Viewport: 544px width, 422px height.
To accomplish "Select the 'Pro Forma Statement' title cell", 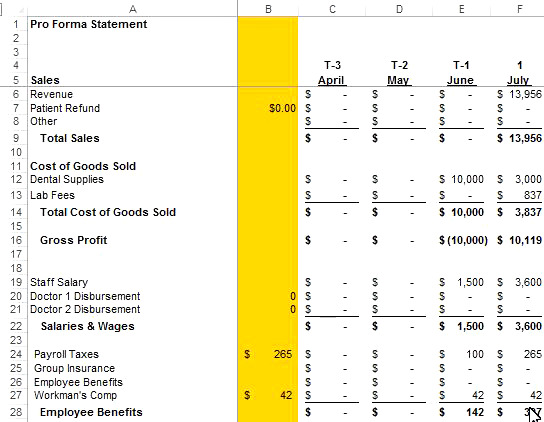I will click(88, 24).
